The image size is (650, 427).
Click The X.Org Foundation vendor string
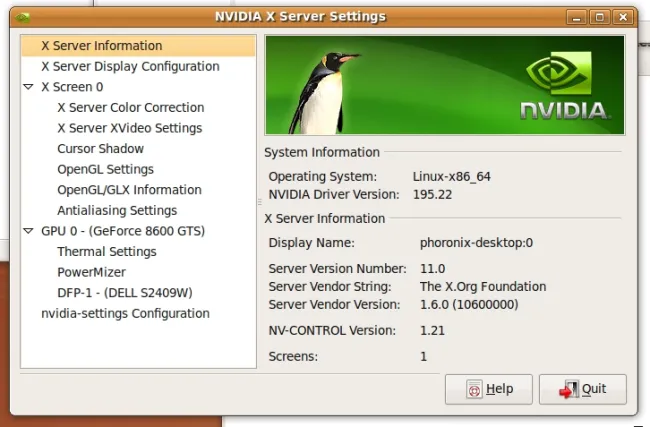coord(483,286)
